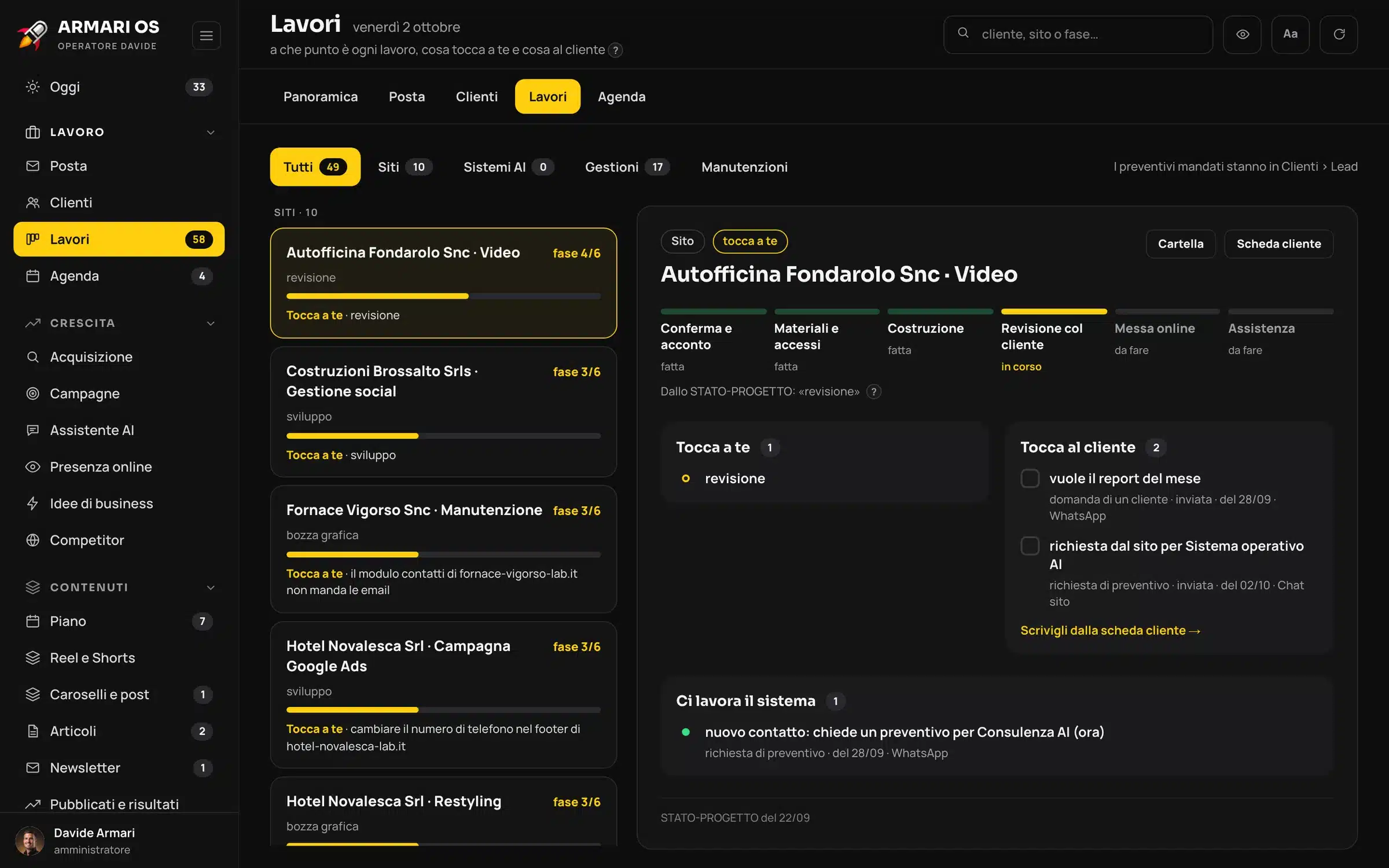Click the 'tocca a te' status pill
Screen dimensions: 1389x868
[x=750, y=241]
